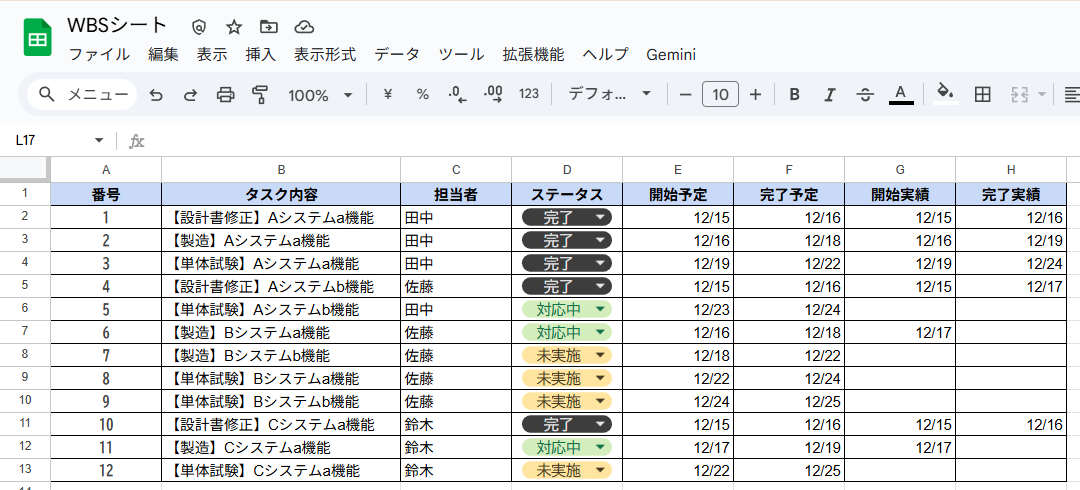The height and width of the screenshot is (490, 1080).
Task: Click the decrease font size minus button
Action: click(x=685, y=95)
